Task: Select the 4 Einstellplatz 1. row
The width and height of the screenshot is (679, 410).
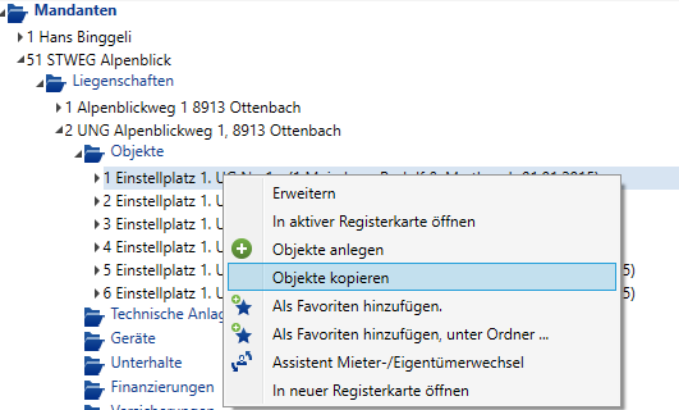Action: coord(163,247)
